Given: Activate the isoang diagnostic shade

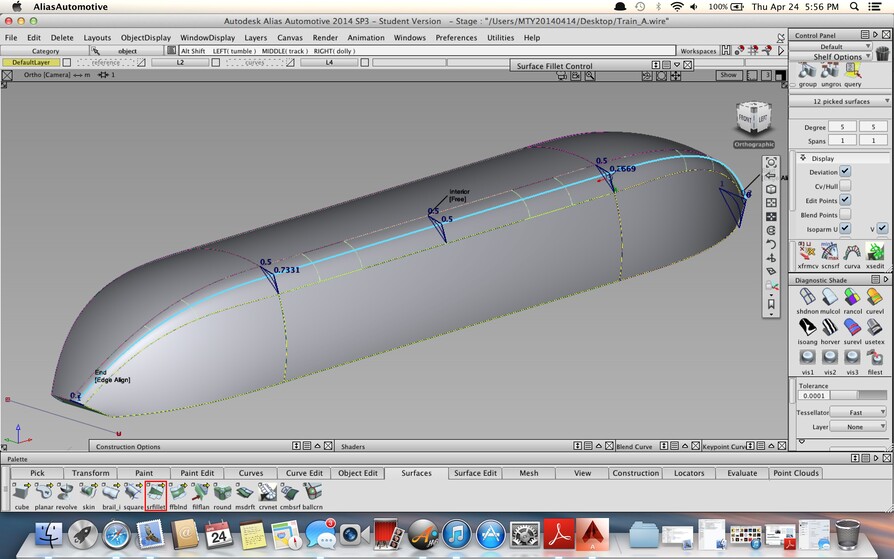Looking at the screenshot, I should (x=807, y=327).
